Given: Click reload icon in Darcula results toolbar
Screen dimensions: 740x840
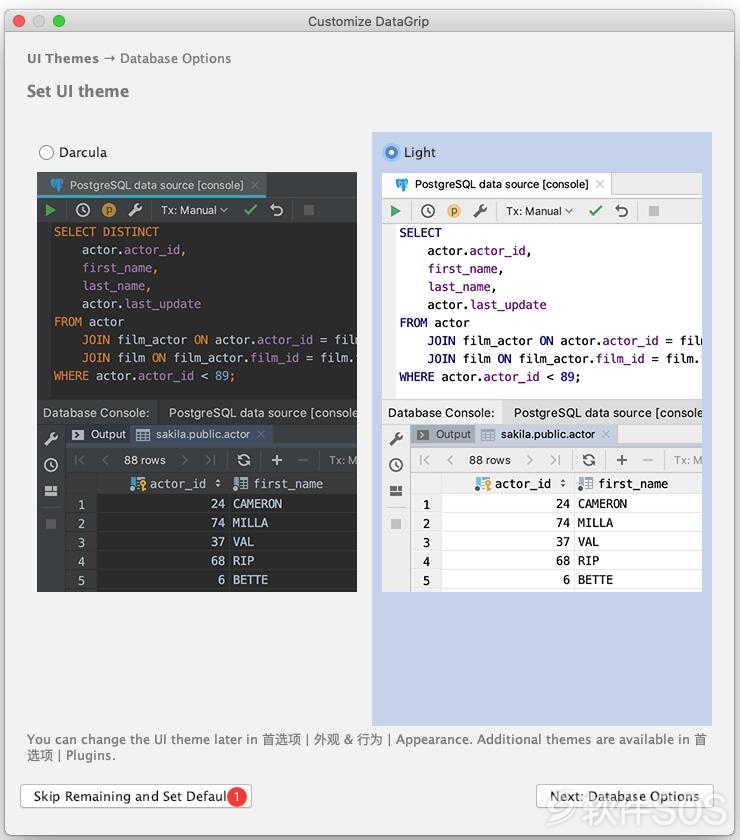Looking at the screenshot, I should click(244, 460).
